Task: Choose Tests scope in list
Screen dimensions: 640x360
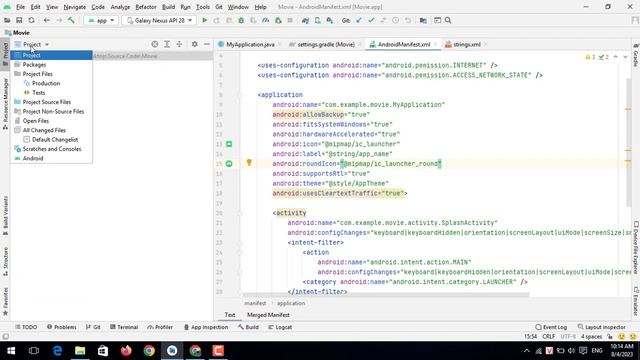Action: pos(51,93)
